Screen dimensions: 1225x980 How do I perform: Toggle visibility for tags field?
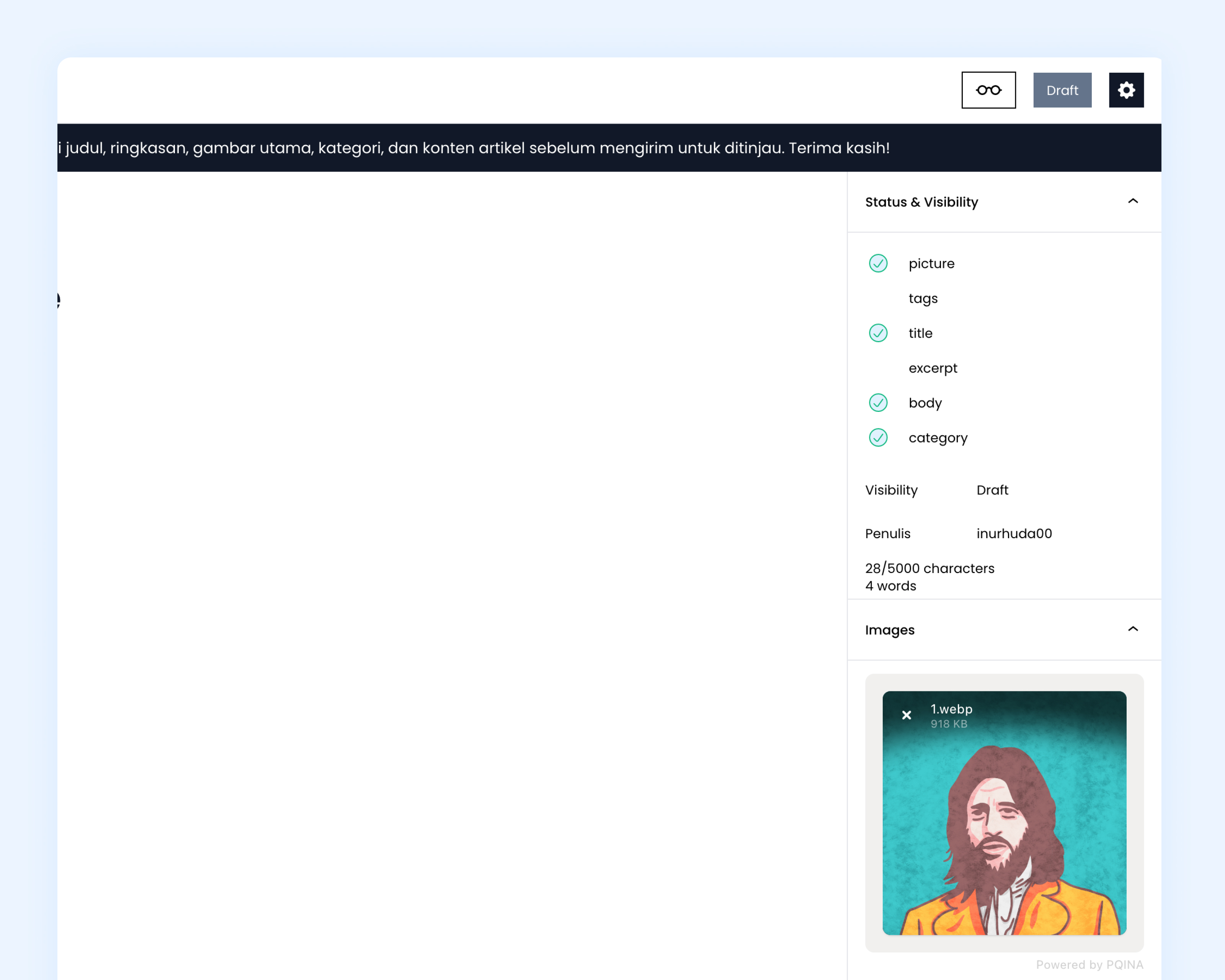[x=878, y=298]
